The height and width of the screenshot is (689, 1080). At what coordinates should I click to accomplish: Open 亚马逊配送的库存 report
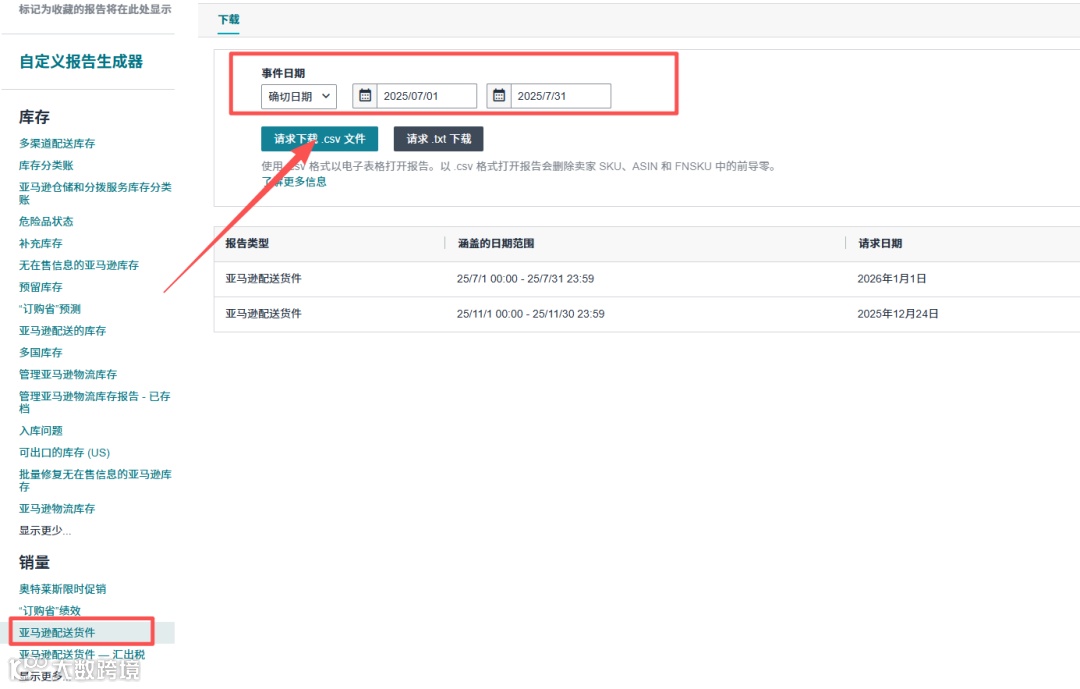coord(63,331)
